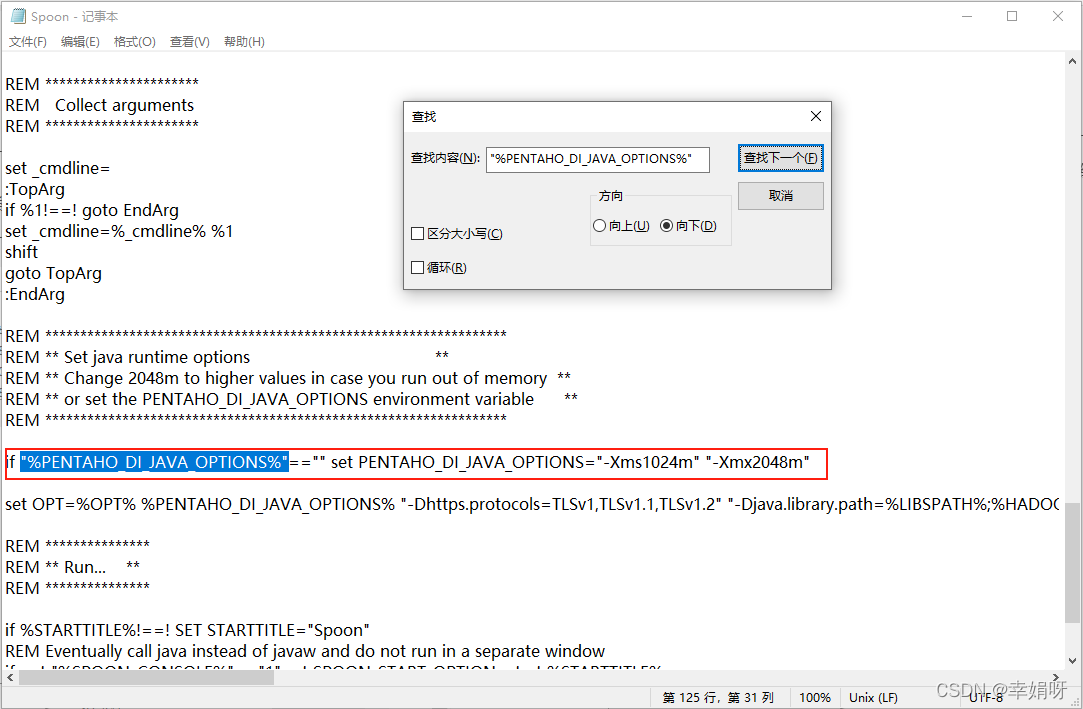Screen dimensions: 1083x709
Task: Open the 编辑(E) menu
Action: (x=80, y=42)
